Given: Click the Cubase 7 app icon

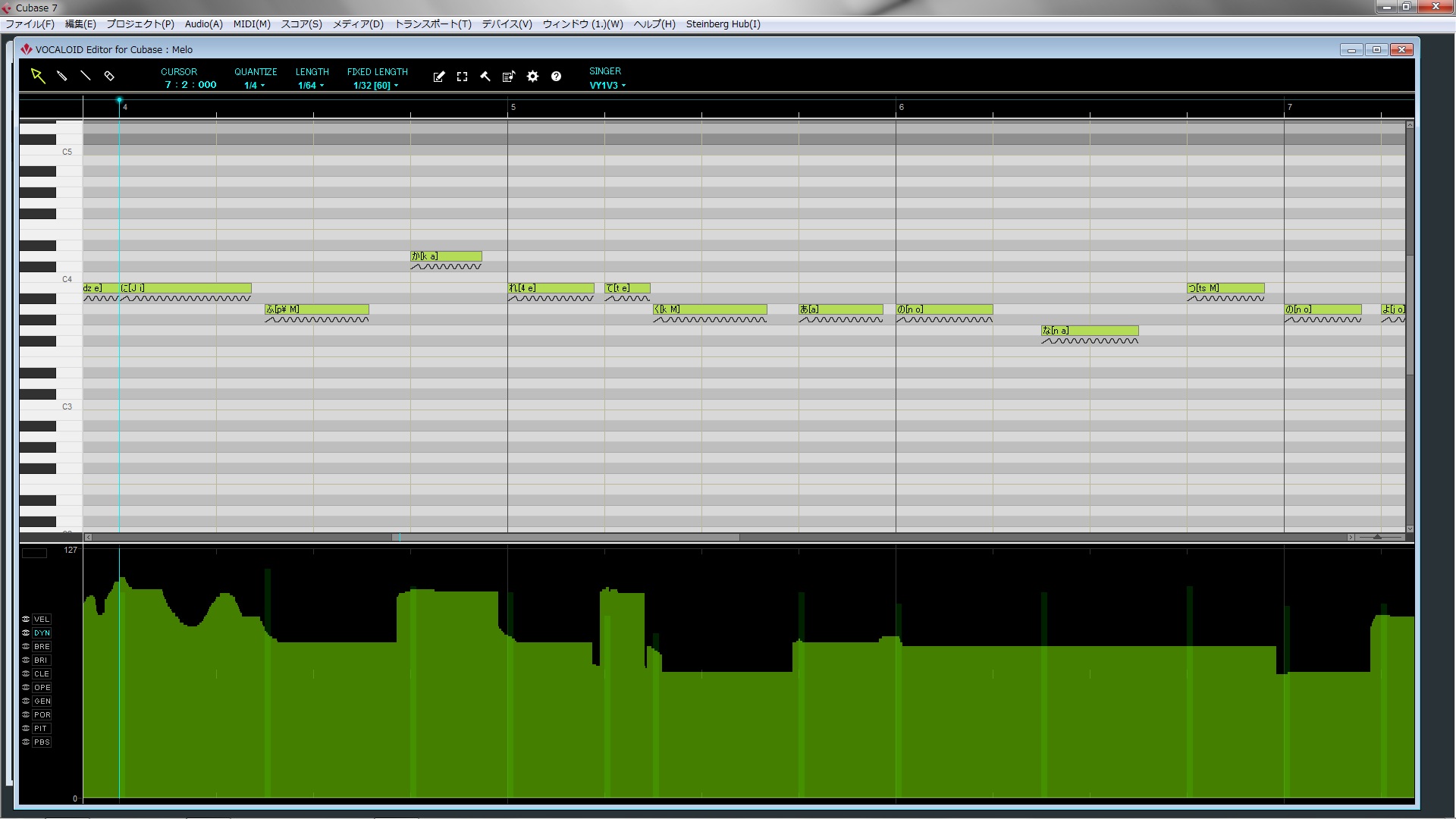Looking at the screenshot, I should point(7,8).
